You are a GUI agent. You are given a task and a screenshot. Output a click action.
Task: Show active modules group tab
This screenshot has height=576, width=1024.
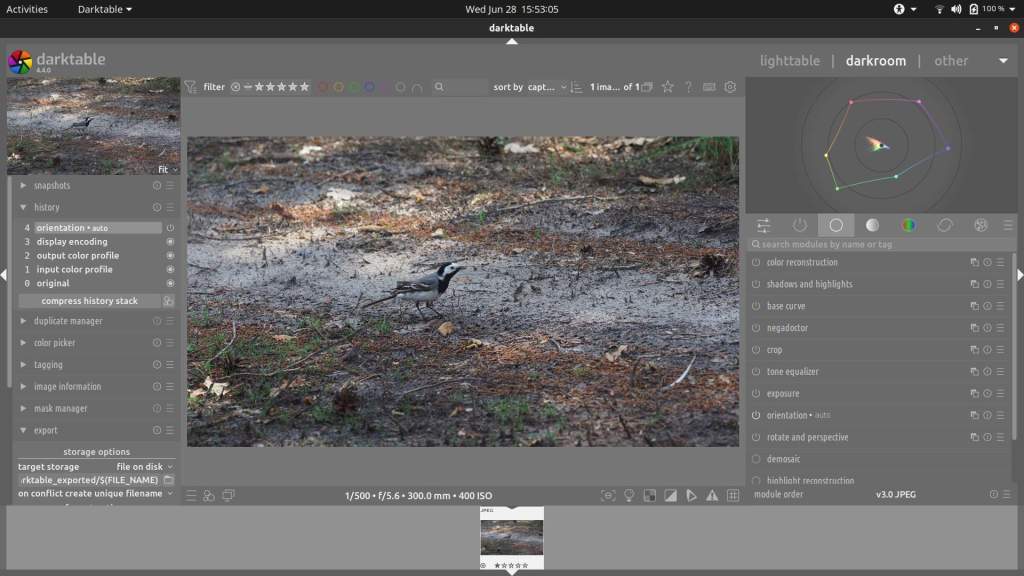[x=799, y=225]
